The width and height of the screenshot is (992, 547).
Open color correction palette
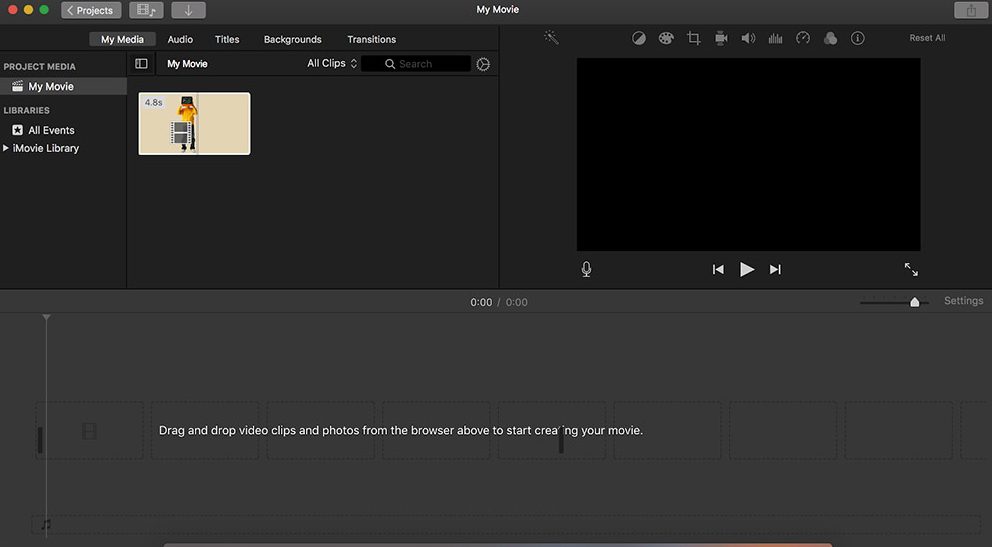(x=666, y=39)
